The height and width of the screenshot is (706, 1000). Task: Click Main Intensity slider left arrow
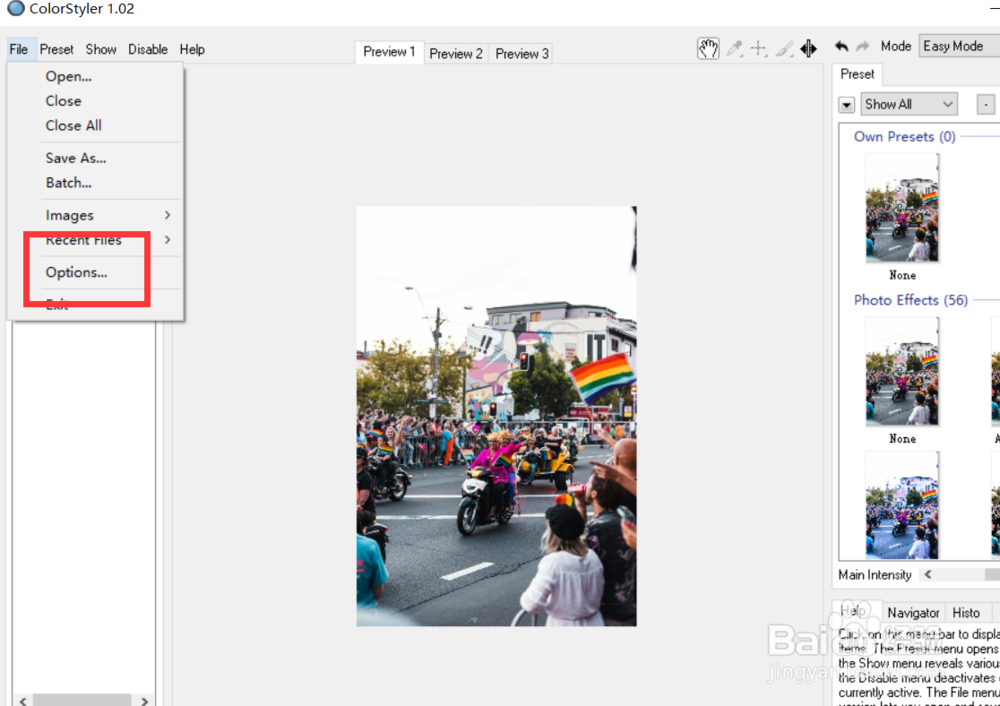click(928, 575)
